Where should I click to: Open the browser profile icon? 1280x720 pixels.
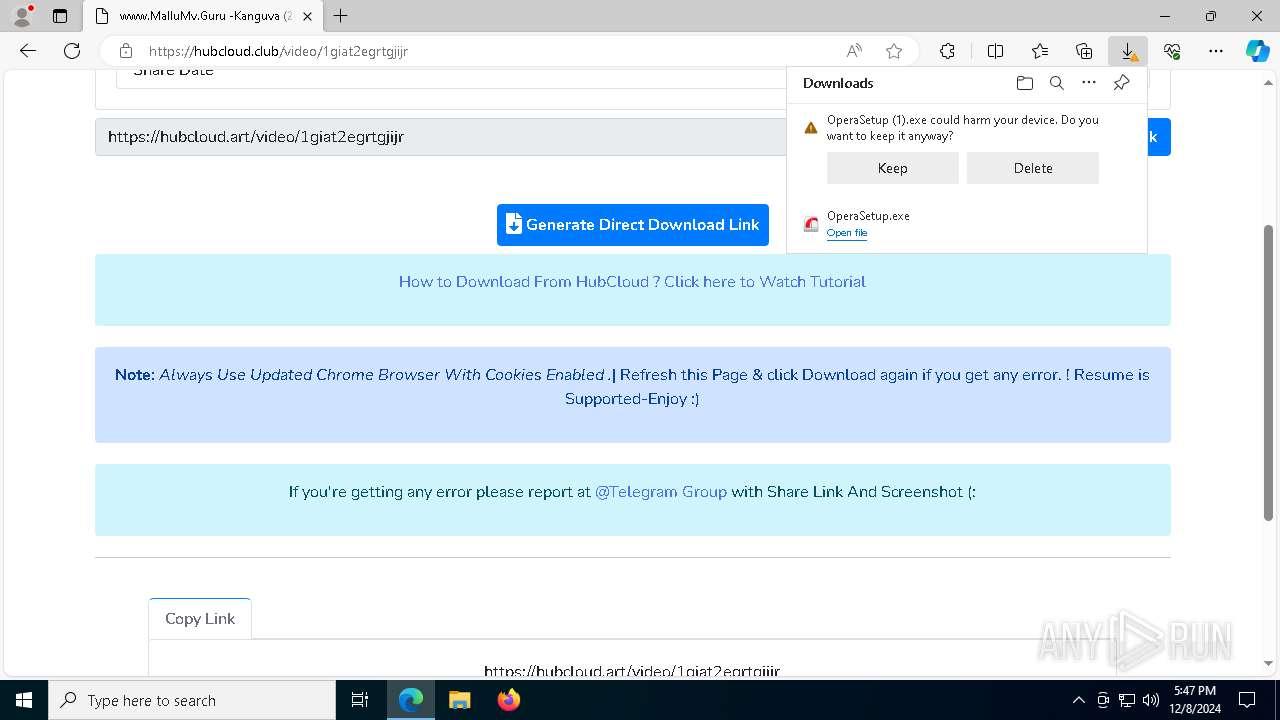[x=22, y=16]
